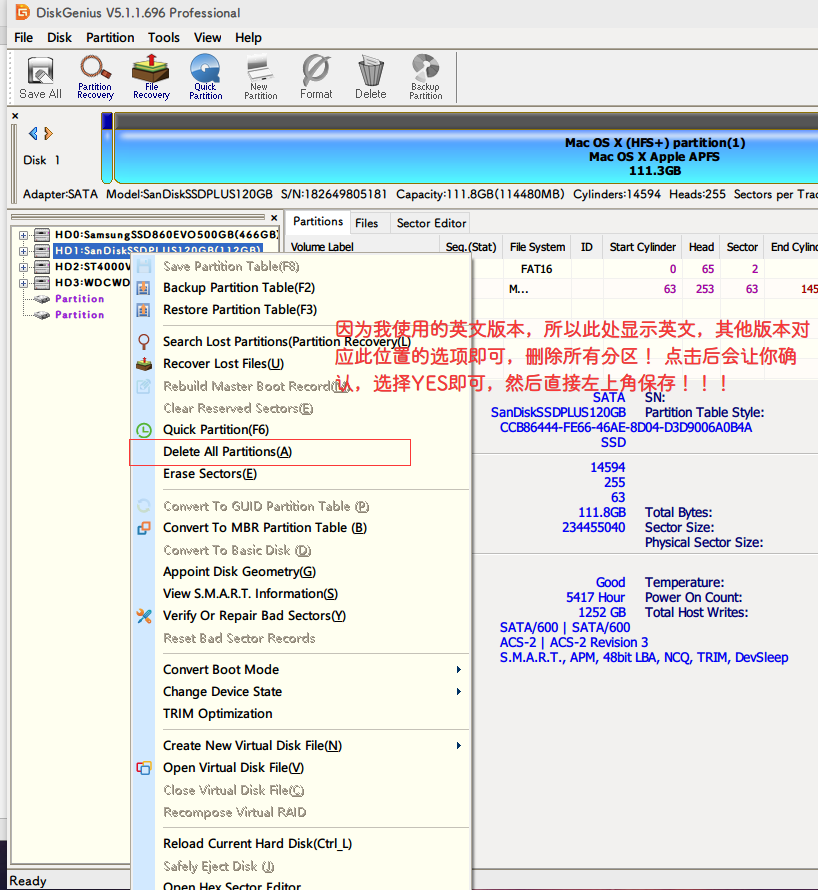This screenshot has height=890, width=818.
Task: Choose Verify Or Repair Bad Sectors
Action: coord(254,616)
